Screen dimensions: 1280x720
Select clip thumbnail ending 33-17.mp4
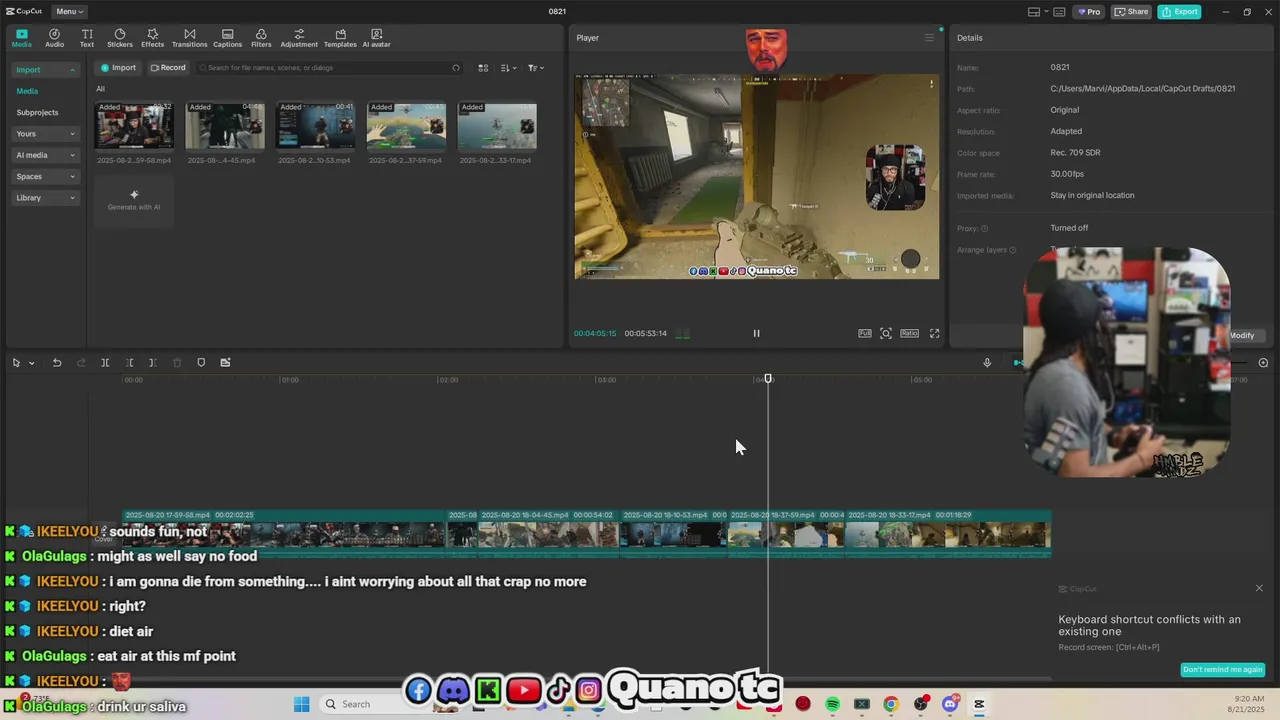click(x=497, y=126)
